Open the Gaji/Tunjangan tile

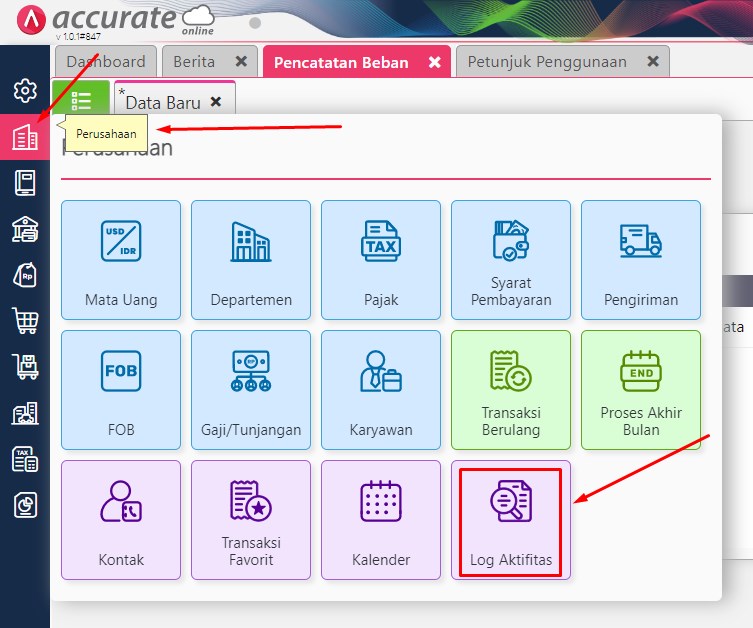tap(251, 390)
